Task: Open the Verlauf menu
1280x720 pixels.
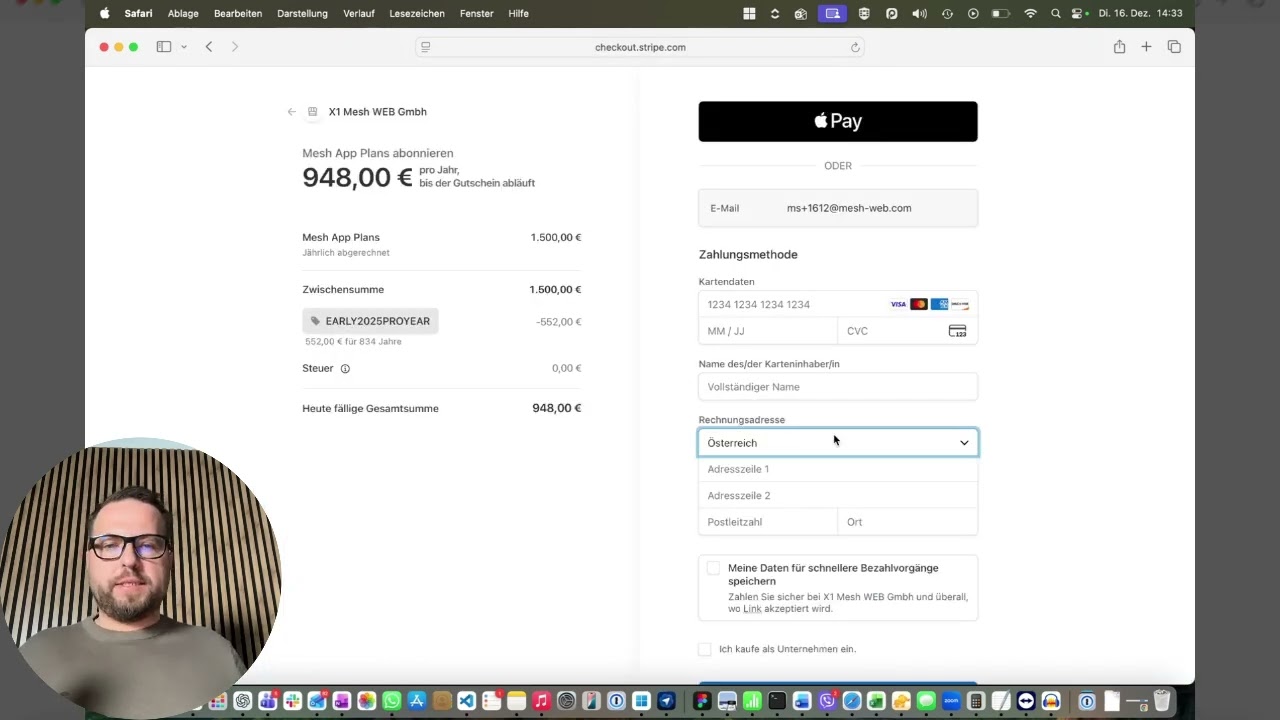Action: pos(359,14)
